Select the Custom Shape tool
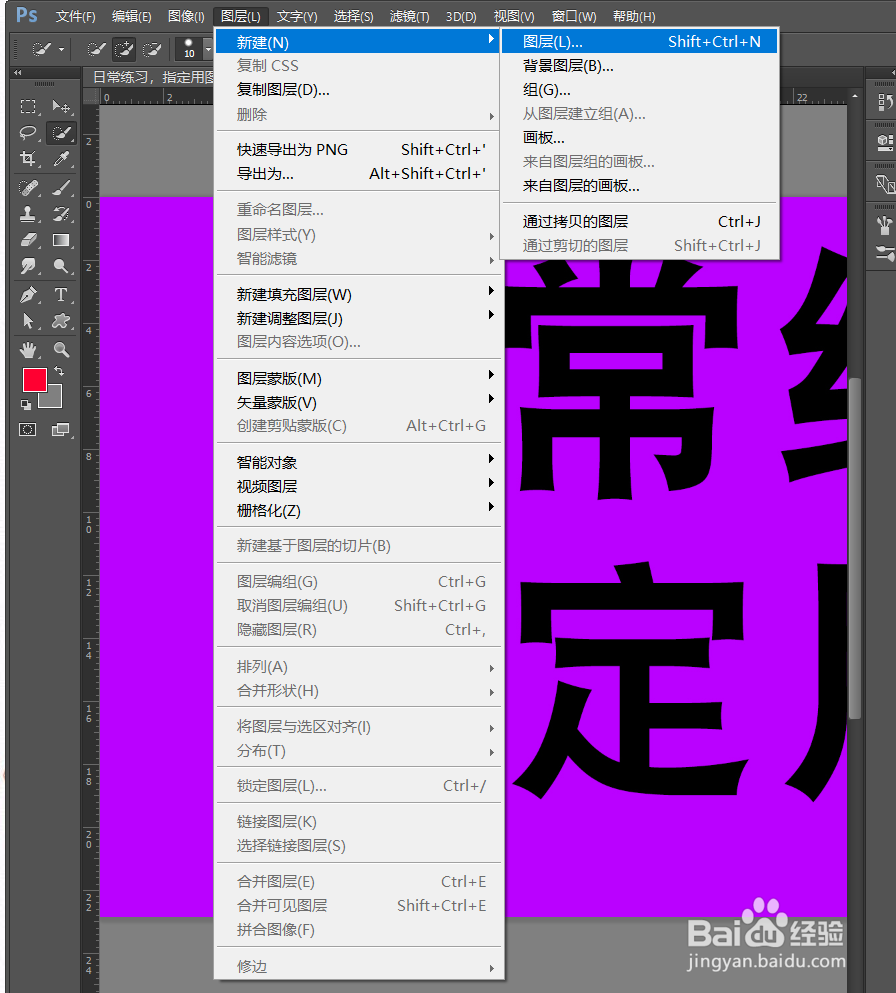 [x=61, y=321]
